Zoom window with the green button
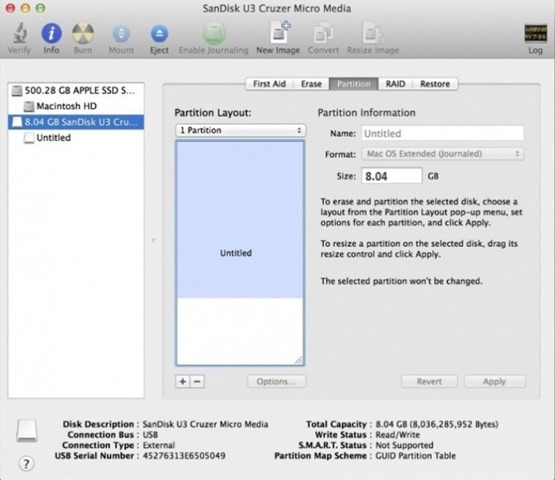555x480 pixels. 41,8
